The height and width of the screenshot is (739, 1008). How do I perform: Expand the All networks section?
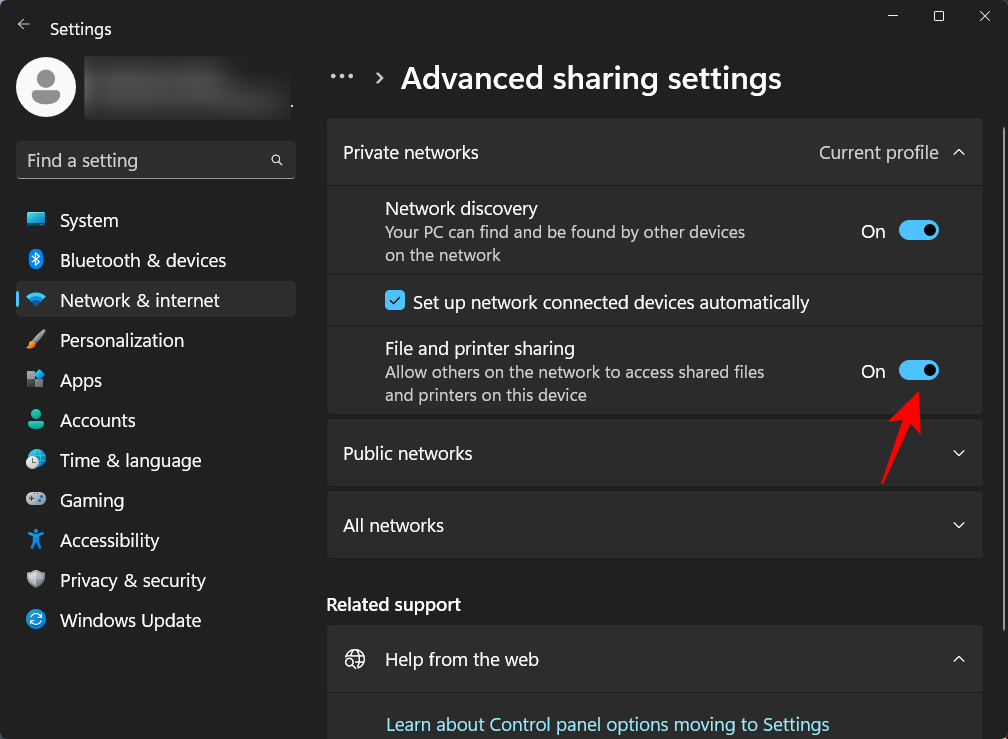click(x=959, y=525)
